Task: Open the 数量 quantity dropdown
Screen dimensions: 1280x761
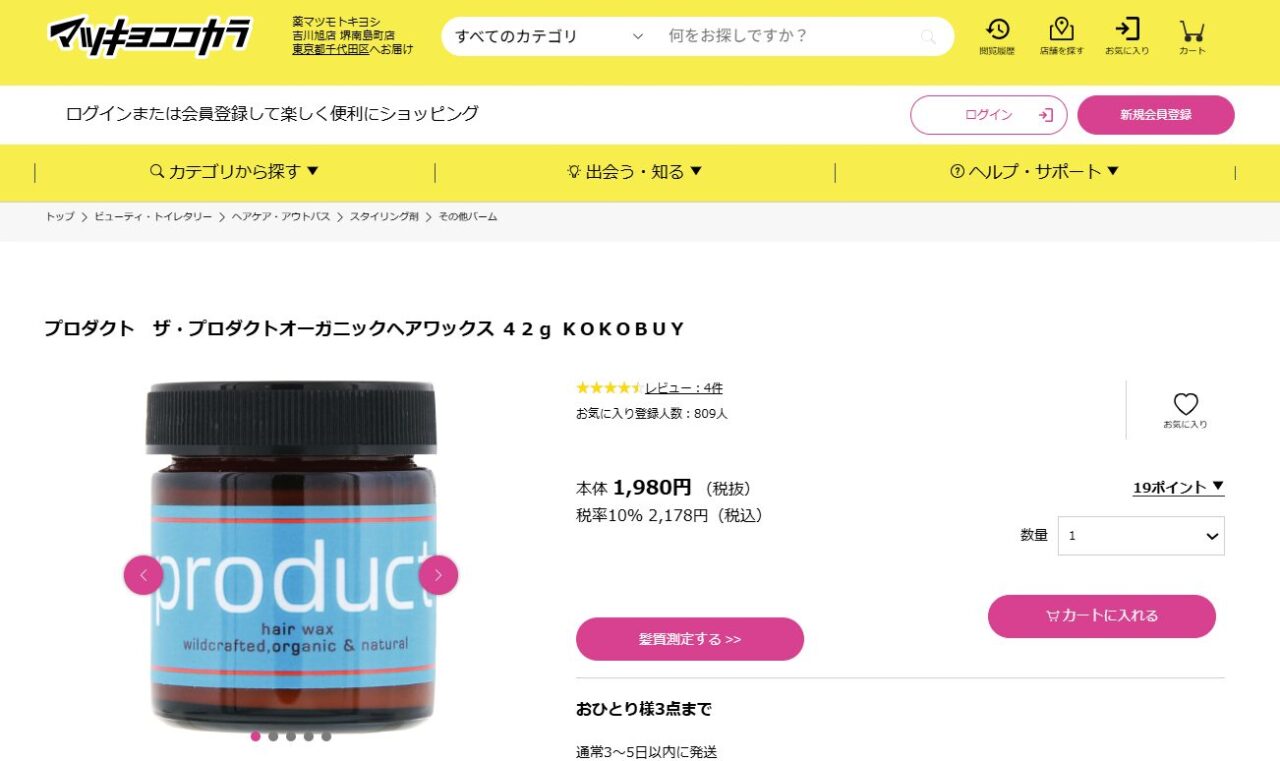Action: (x=1141, y=536)
